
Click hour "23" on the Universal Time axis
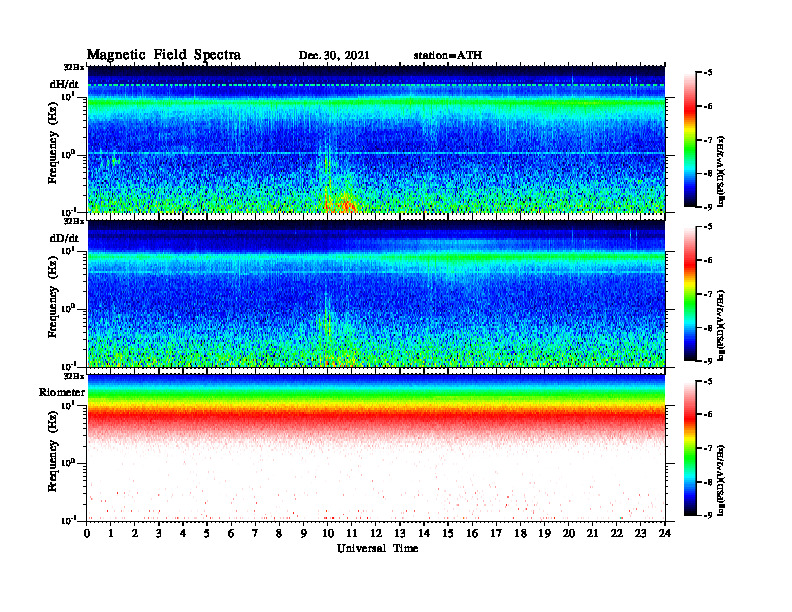click(x=640, y=533)
